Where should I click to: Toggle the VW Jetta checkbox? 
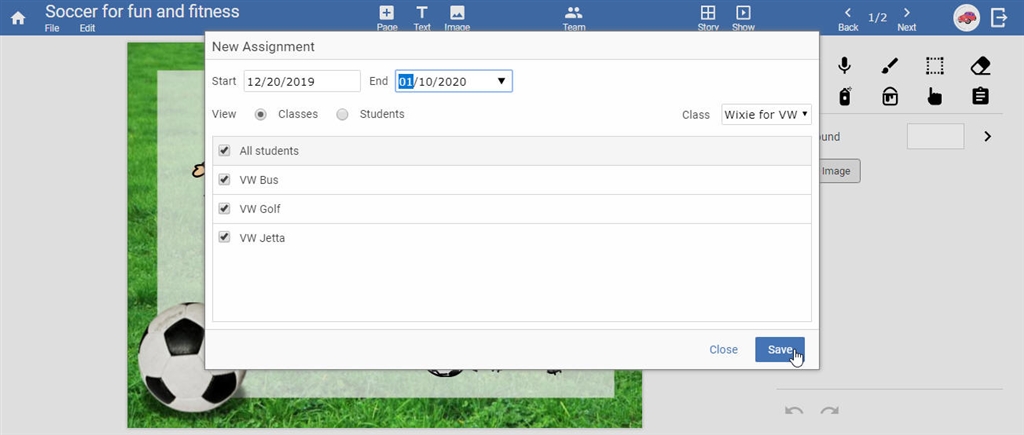tap(224, 237)
